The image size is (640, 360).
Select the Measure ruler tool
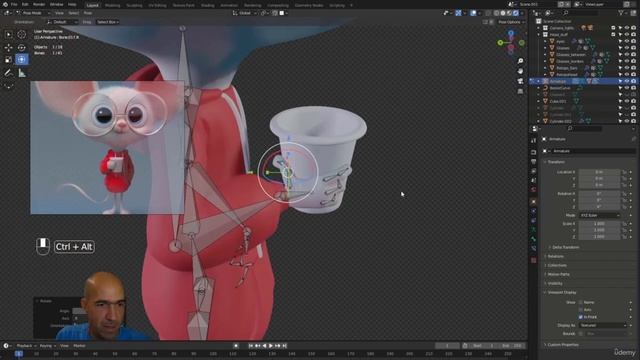tap(22, 73)
